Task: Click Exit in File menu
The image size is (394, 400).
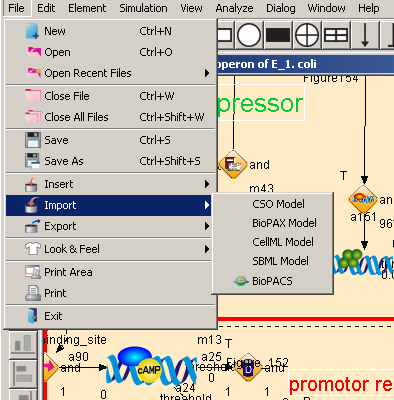Action: 109,316
